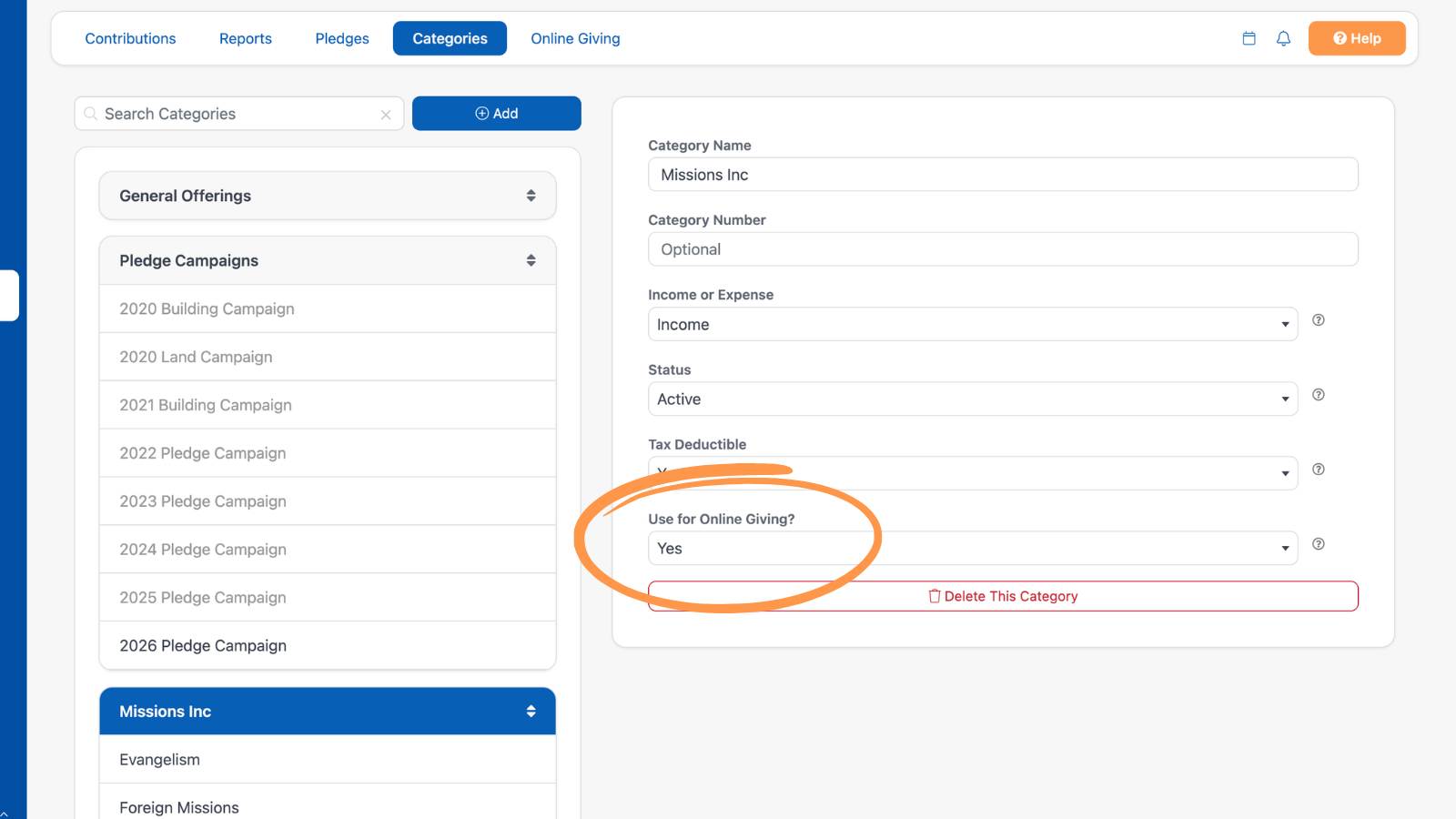Click help icon next to Income or Expense

pos(1318,320)
